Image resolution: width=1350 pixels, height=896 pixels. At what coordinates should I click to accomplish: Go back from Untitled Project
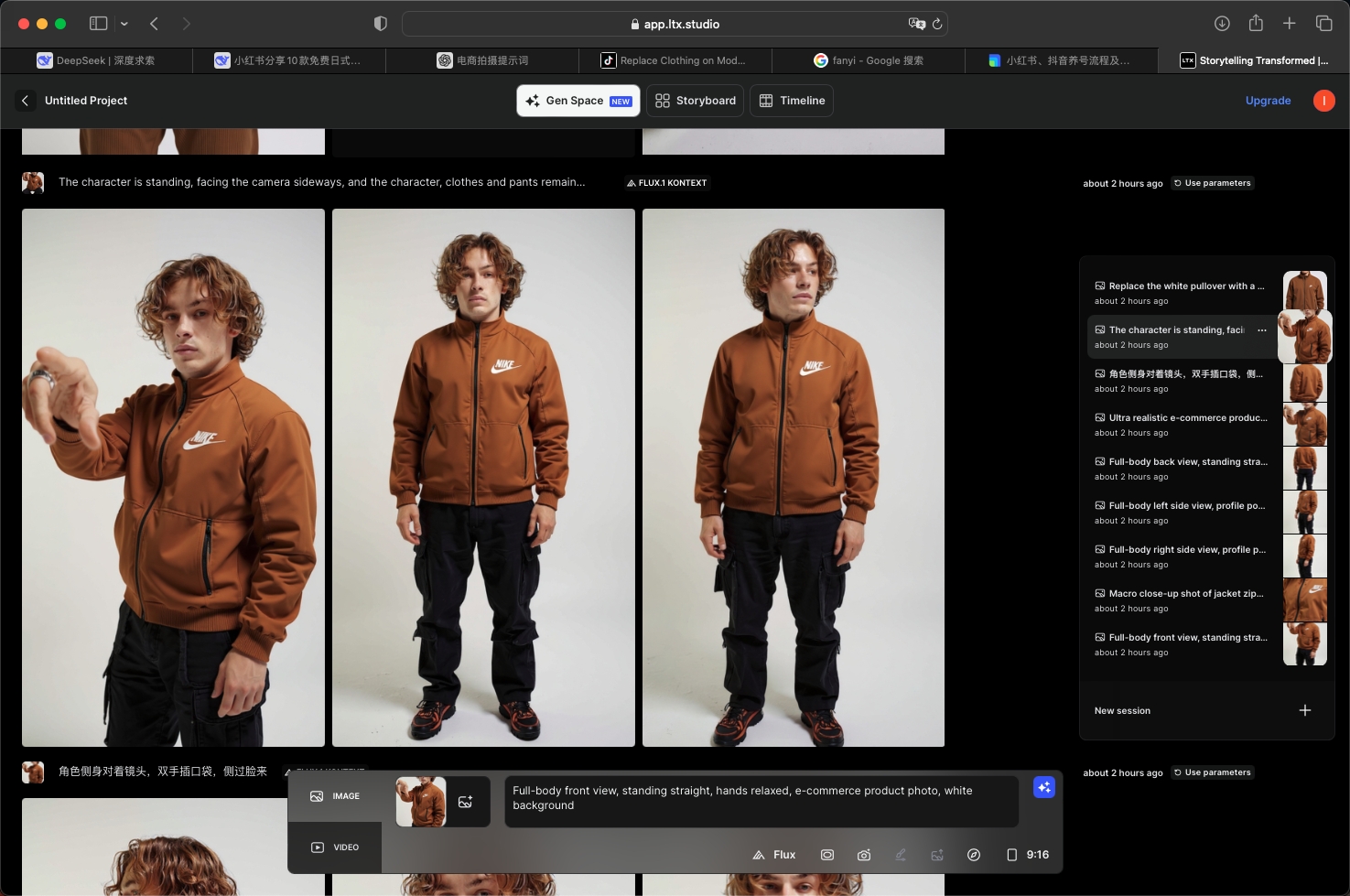(x=25, y=101)
